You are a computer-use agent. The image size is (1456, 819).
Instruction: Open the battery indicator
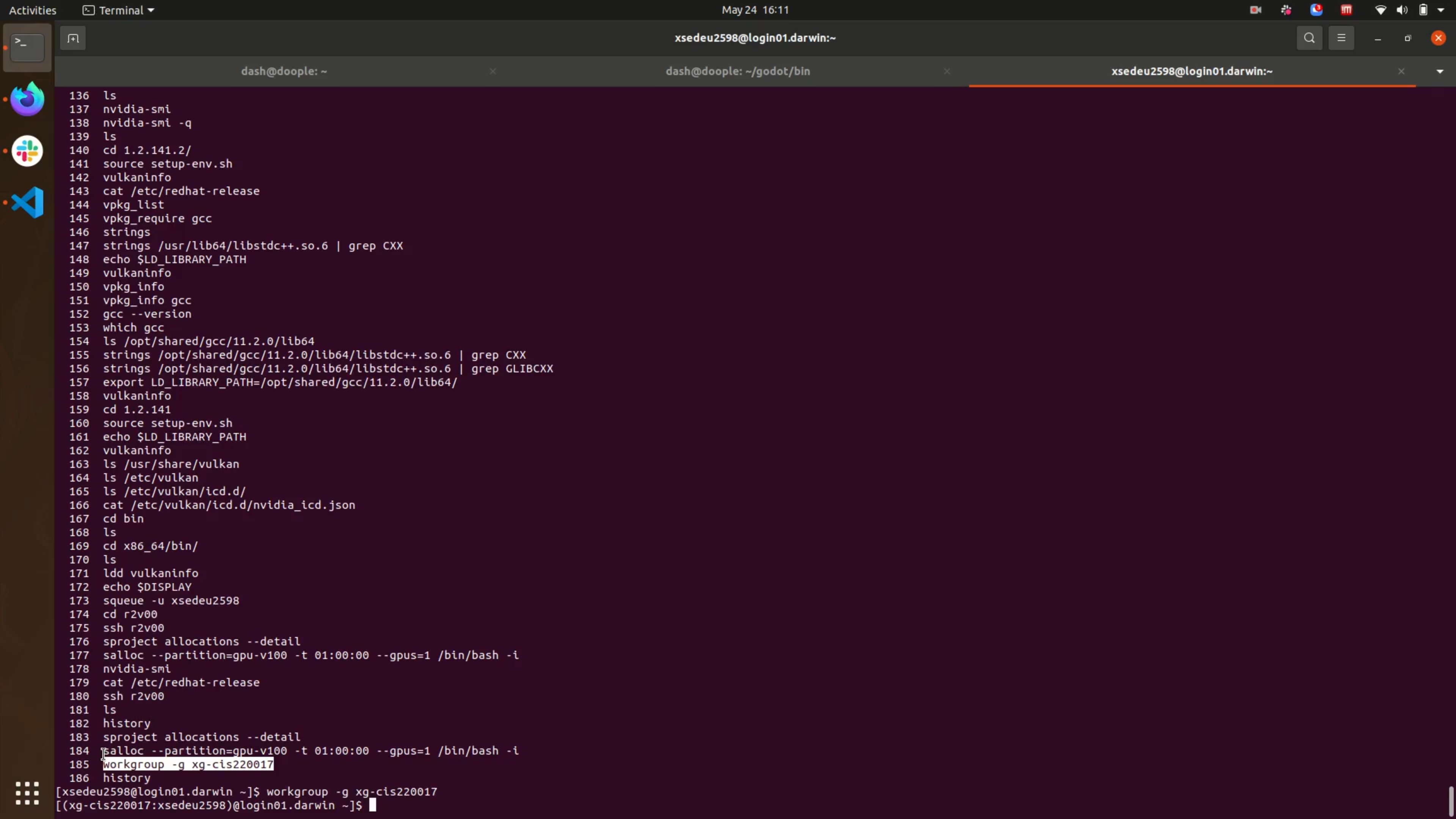1423,10
